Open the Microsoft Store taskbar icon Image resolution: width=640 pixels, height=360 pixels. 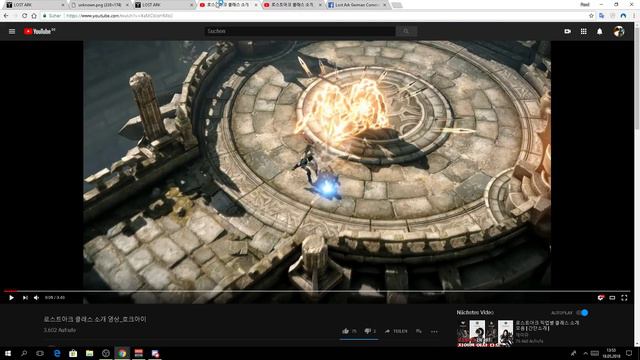73,353
